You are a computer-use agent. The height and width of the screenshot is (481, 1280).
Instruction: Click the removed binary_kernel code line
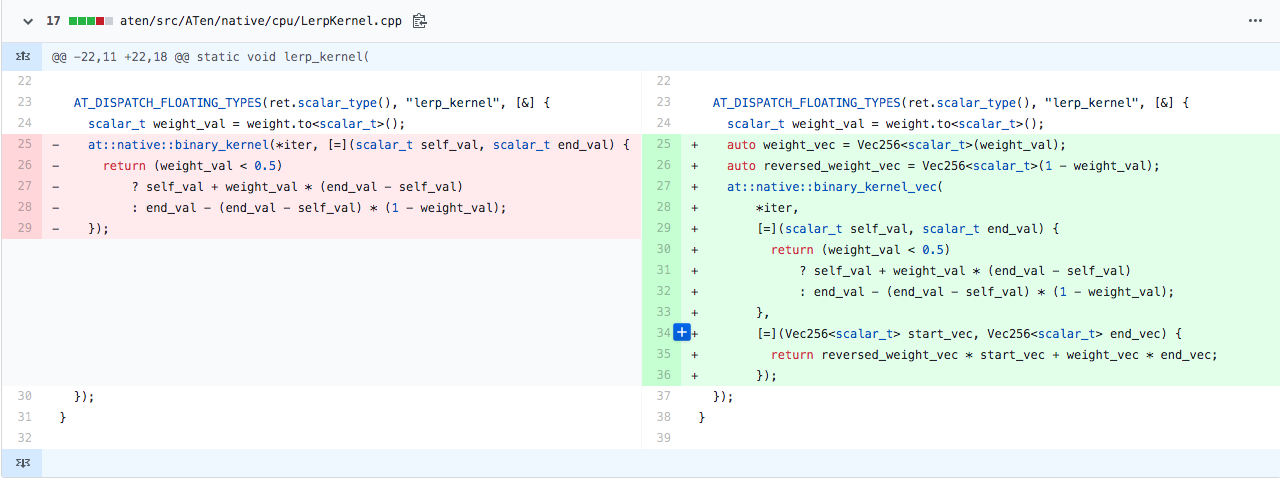click(x=358, y=145)
